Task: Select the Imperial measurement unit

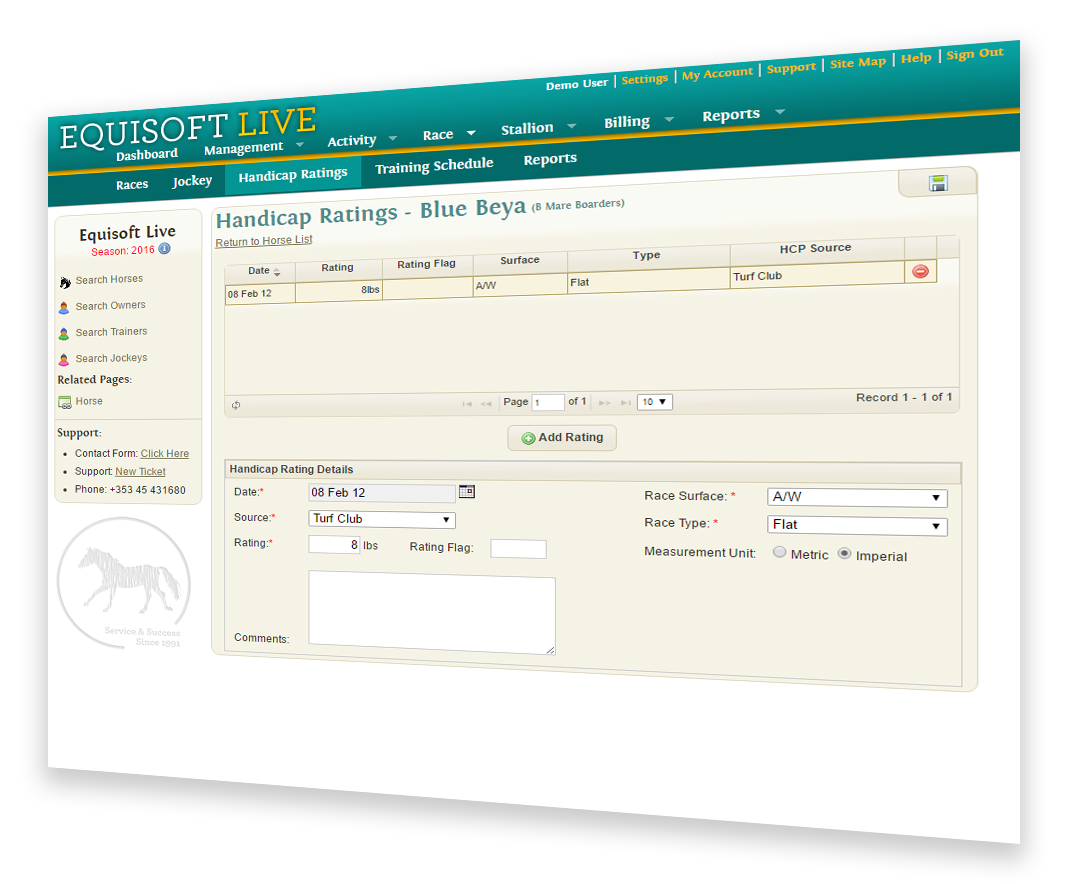Action: [x=843, y=555]
